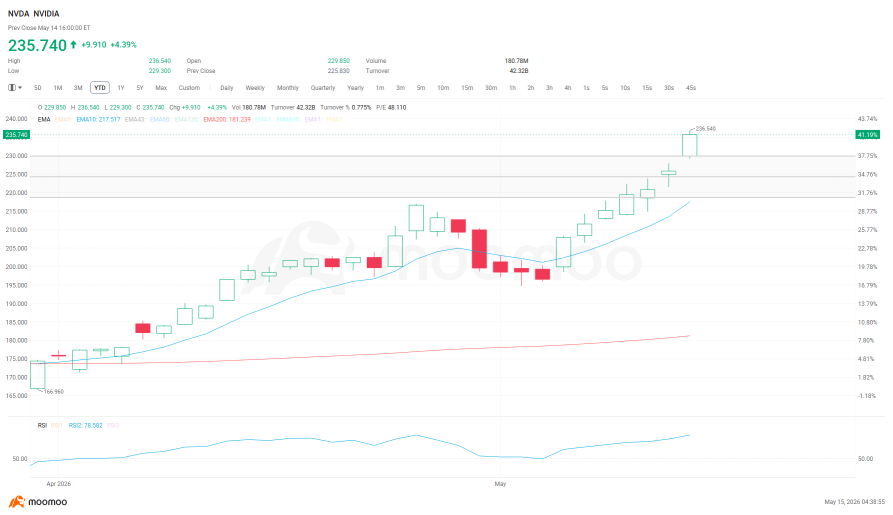This screenshot has height=515, width=893.
Task: Click the +4.39% change in the header
Action: (123, 44)
